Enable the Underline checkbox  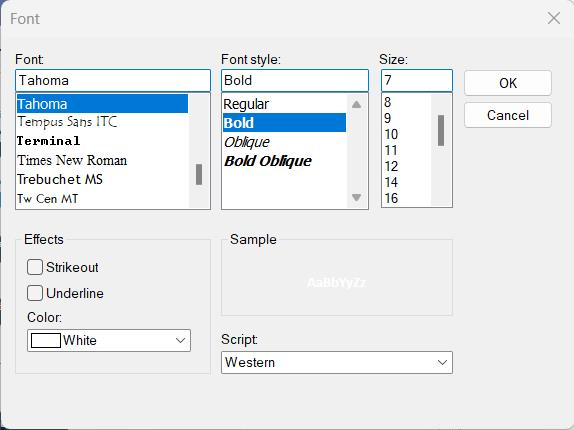click(35, 293)
